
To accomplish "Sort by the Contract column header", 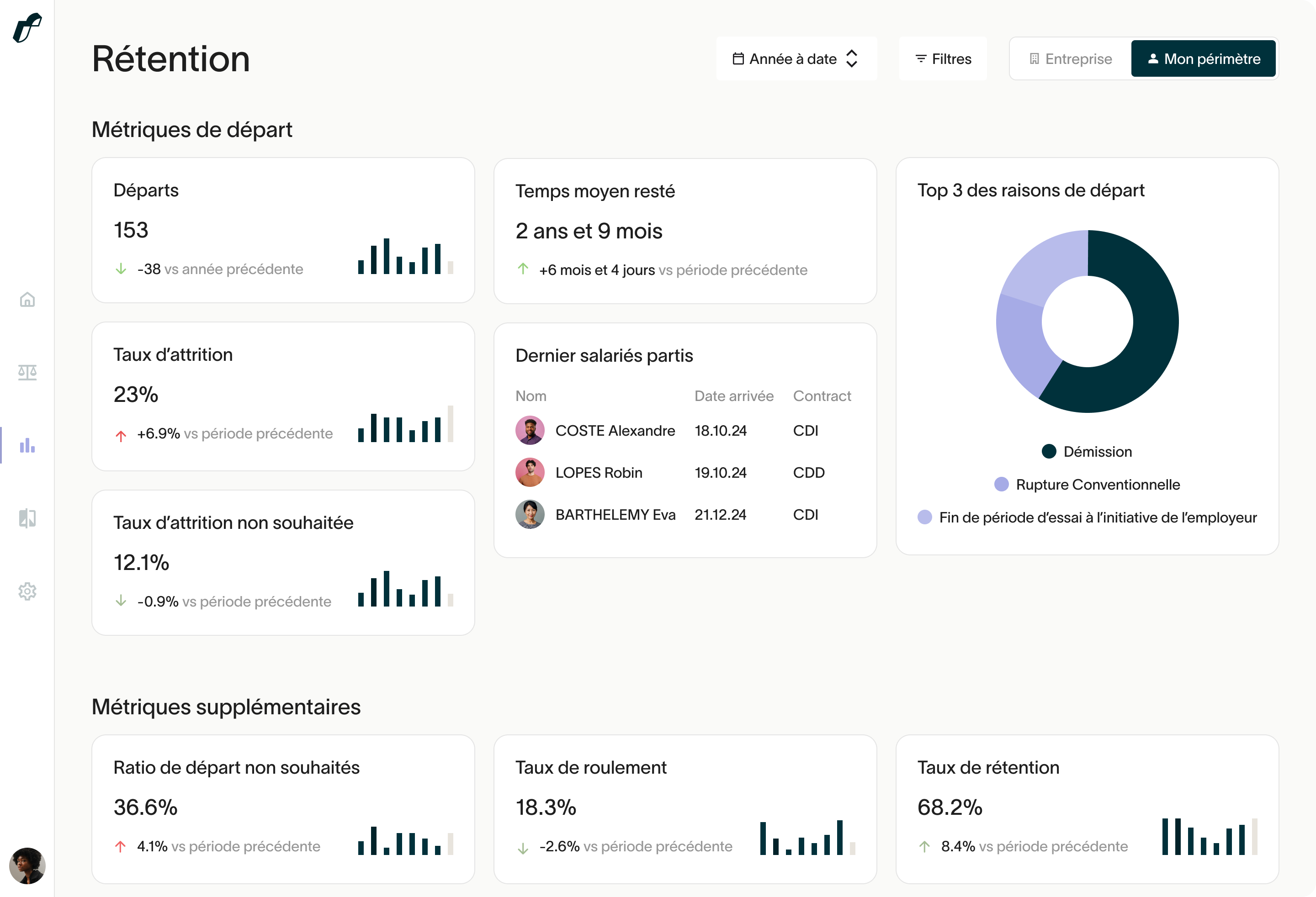I will [x=822, y=396].
